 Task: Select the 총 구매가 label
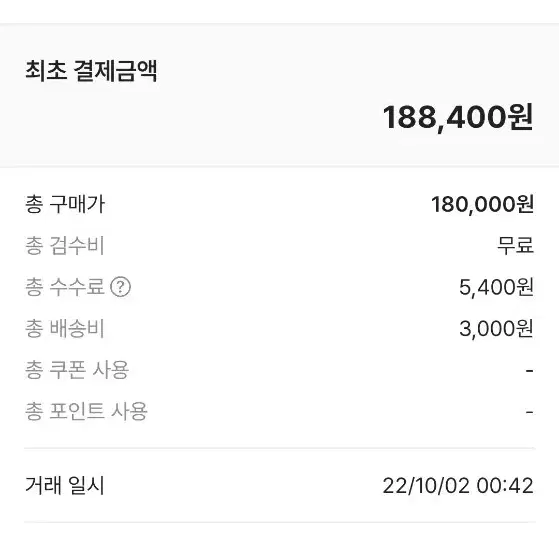pyautogui.click(x=65, y=204)
